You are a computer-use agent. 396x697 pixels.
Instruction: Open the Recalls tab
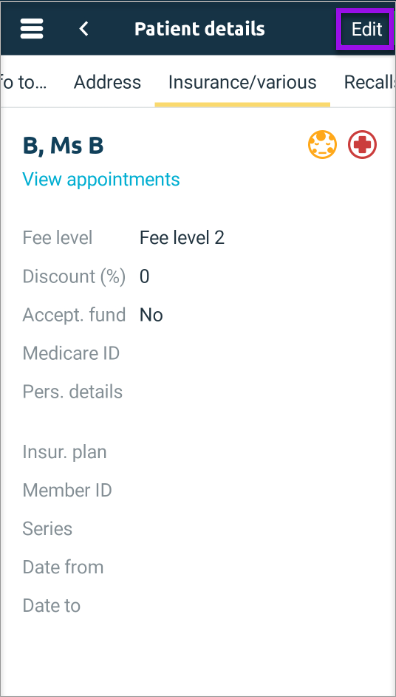[x=370, y=82]
